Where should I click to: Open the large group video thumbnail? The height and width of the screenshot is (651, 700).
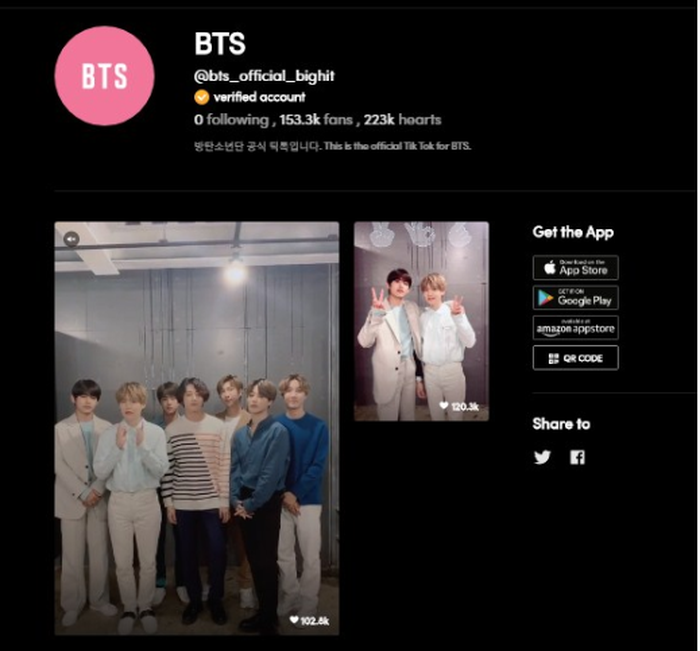point(197,428)
